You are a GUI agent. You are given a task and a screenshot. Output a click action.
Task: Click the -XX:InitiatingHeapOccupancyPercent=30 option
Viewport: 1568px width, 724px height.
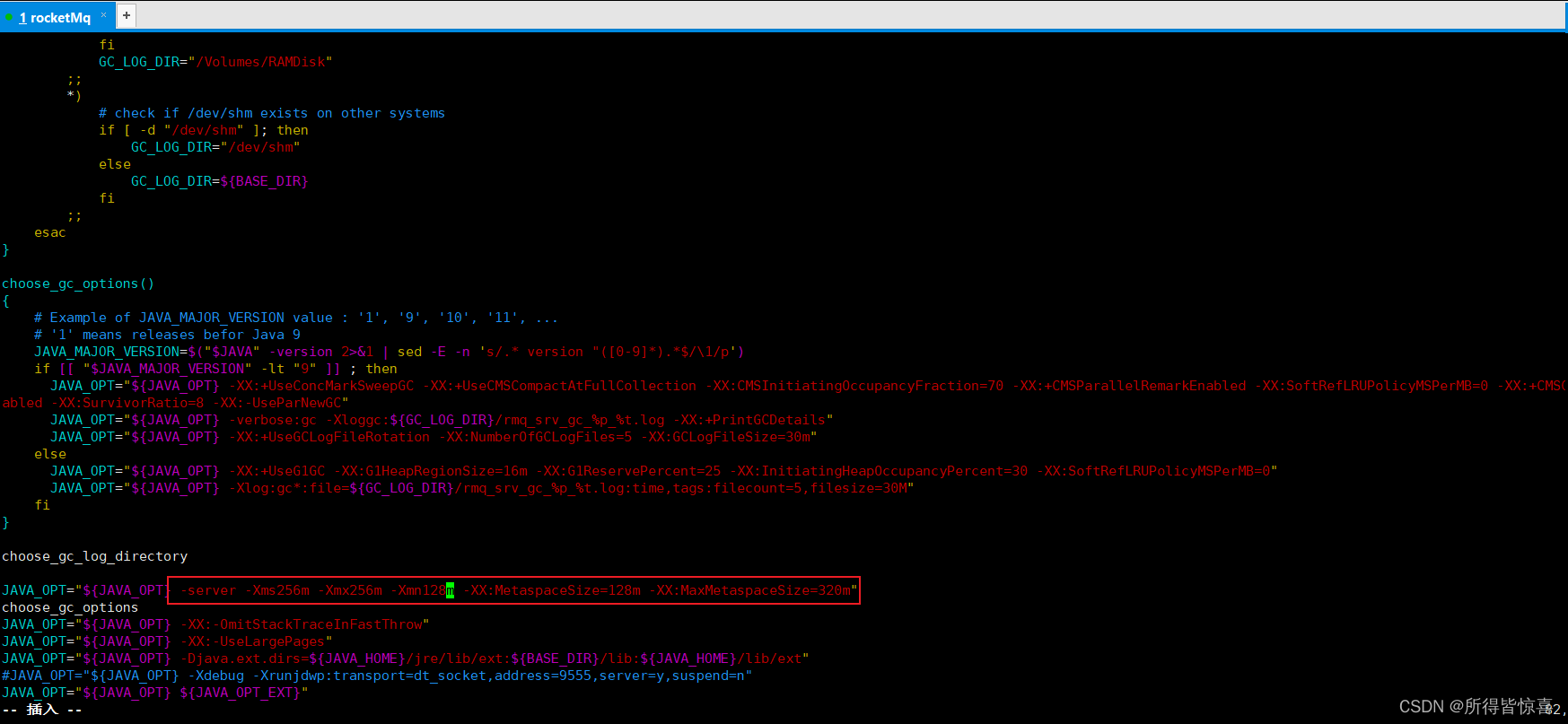pyautogui.click(x=879, y=471)
